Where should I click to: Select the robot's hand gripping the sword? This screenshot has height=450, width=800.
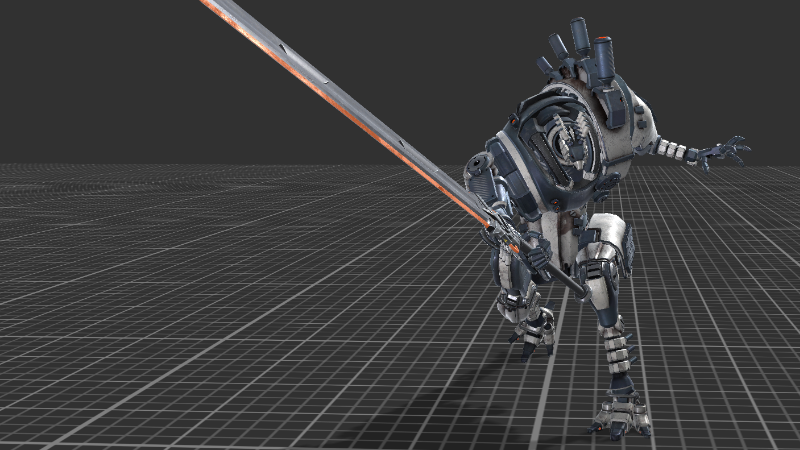[x=538, y=256]
